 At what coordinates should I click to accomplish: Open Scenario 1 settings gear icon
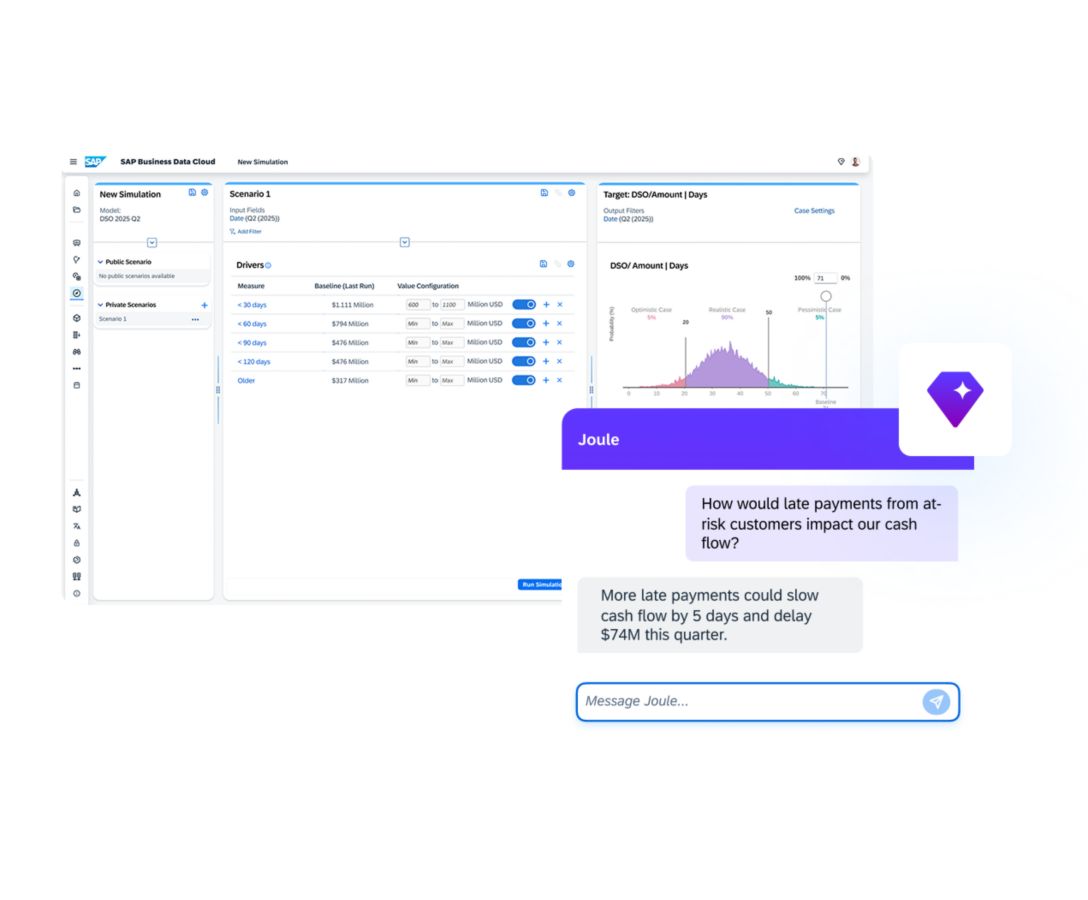pyautogui.click(x=572, y=193)
